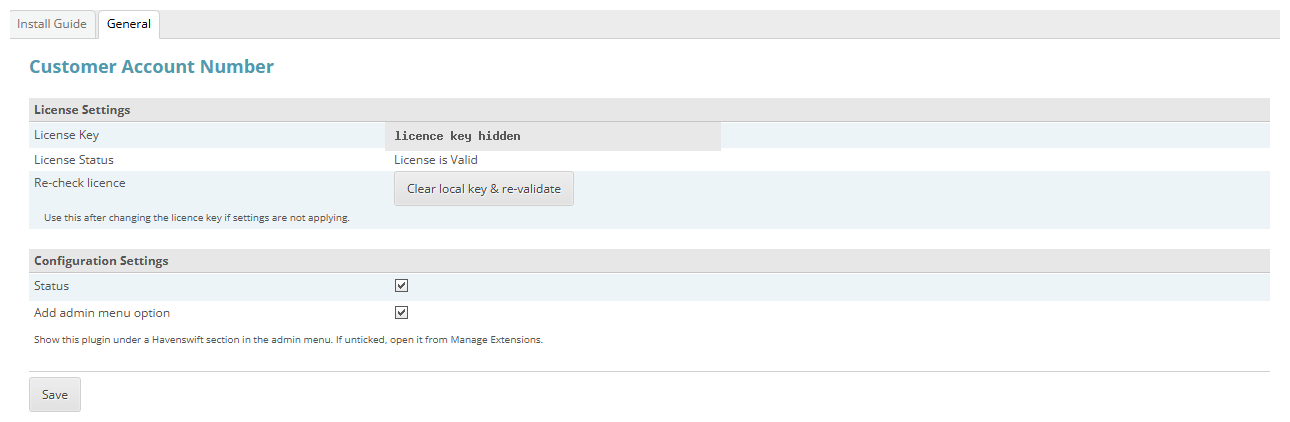
Task: Switch to the Install Guide tab
Action: coord(52,24)
